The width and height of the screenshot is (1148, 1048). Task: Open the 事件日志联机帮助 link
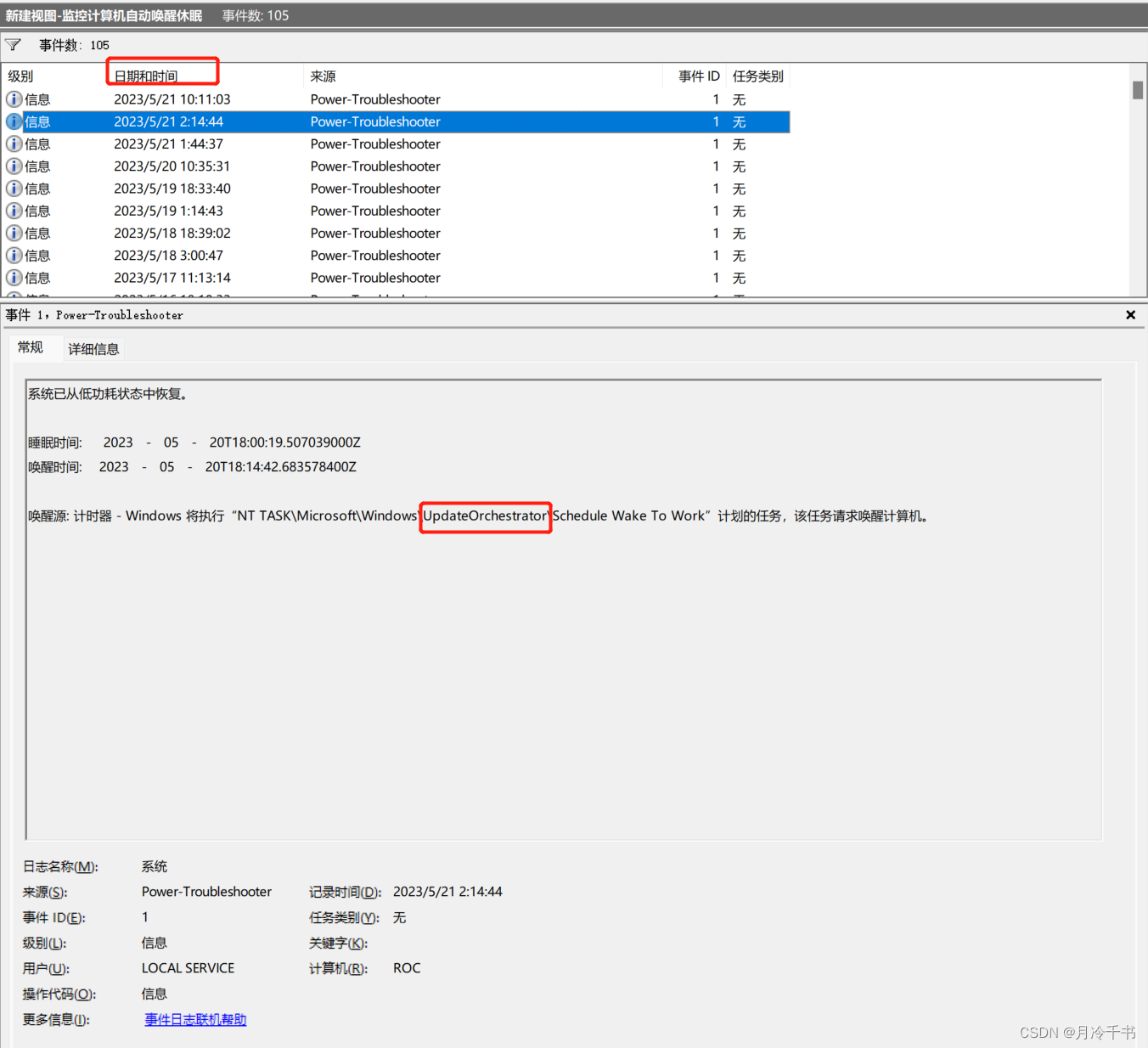[x=195, y=1019]
